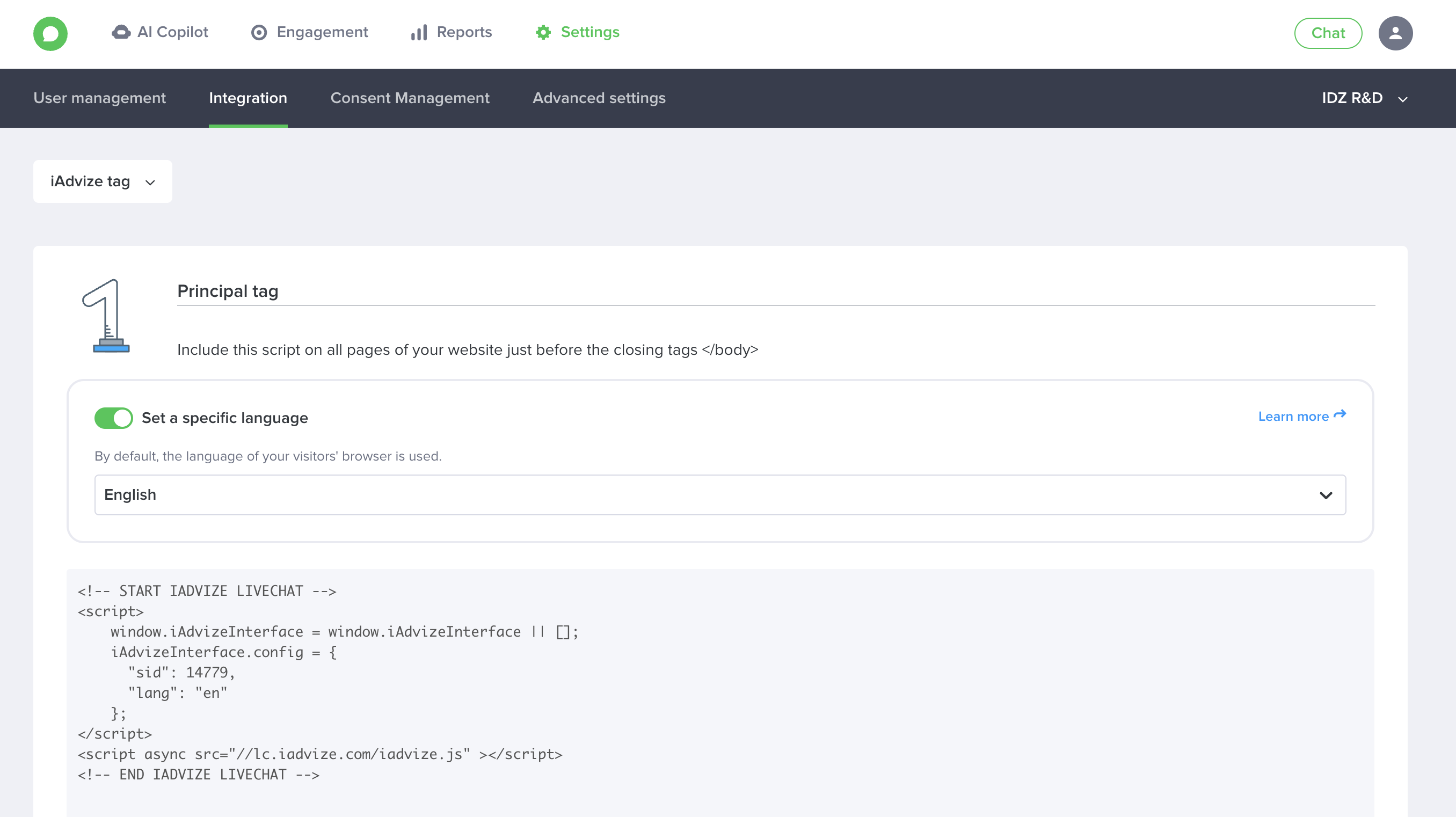Open the Settings menu item
The width and height of the screenshot is (1456, 817).
pos(577,32)
